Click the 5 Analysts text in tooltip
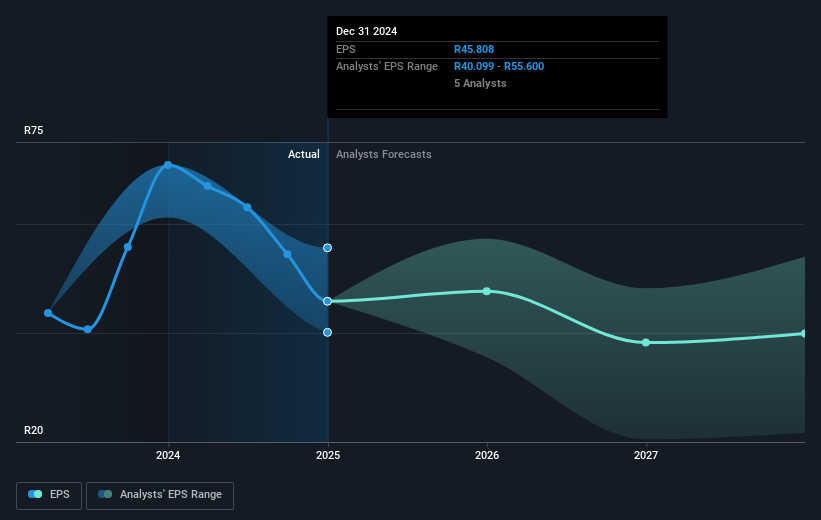This screenshot has height=520, width=821. pyautogui.click(x=480, y=83)
